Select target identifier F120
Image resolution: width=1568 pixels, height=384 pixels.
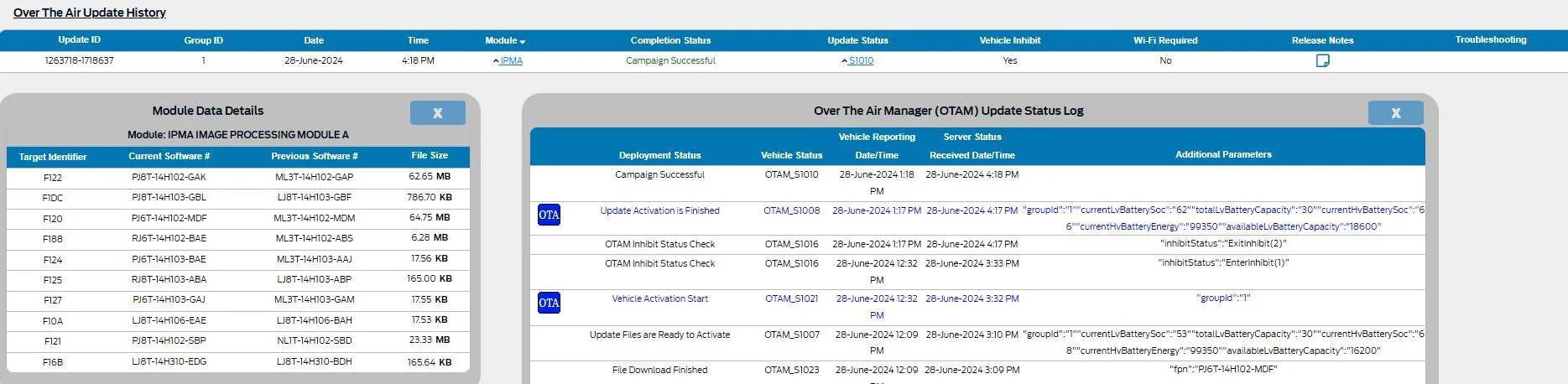tap(52, 219)
